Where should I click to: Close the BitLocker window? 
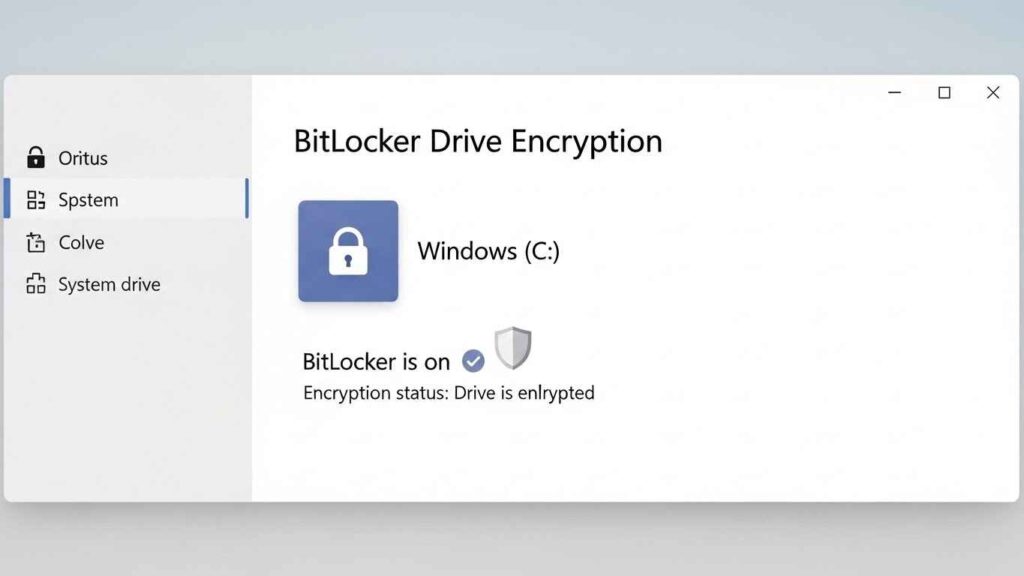[993, 93]
